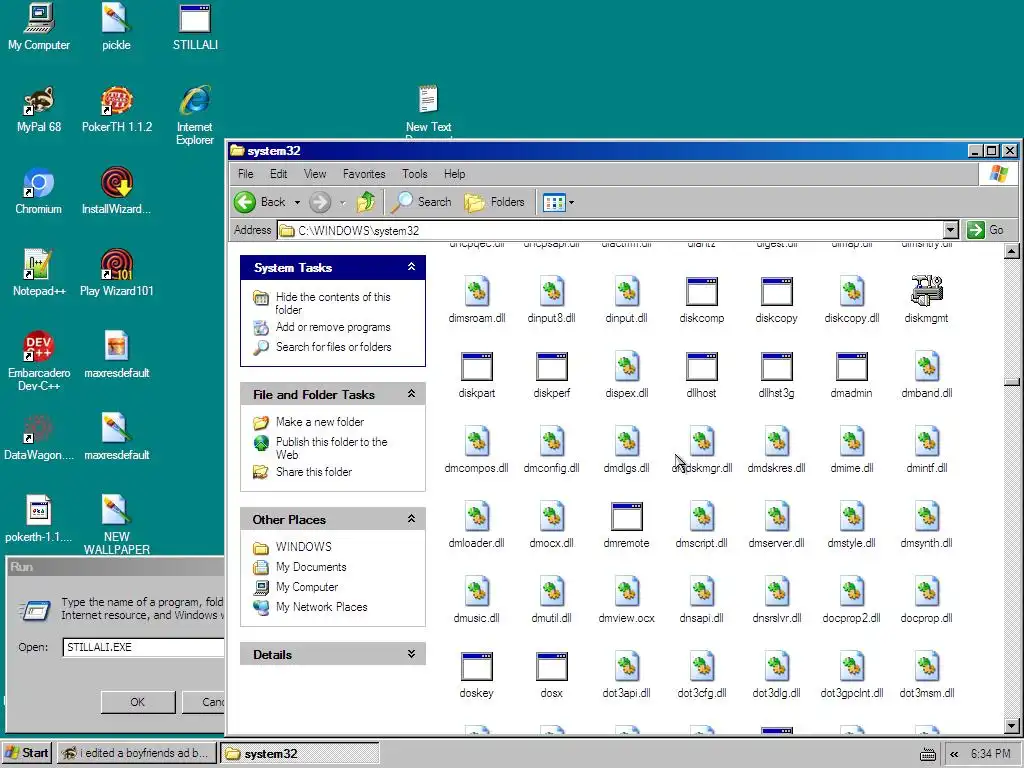This screenshot has height=768, width=1024.
Task: Click the vertical scrollbar down arrow
Action: point(1012,725)
